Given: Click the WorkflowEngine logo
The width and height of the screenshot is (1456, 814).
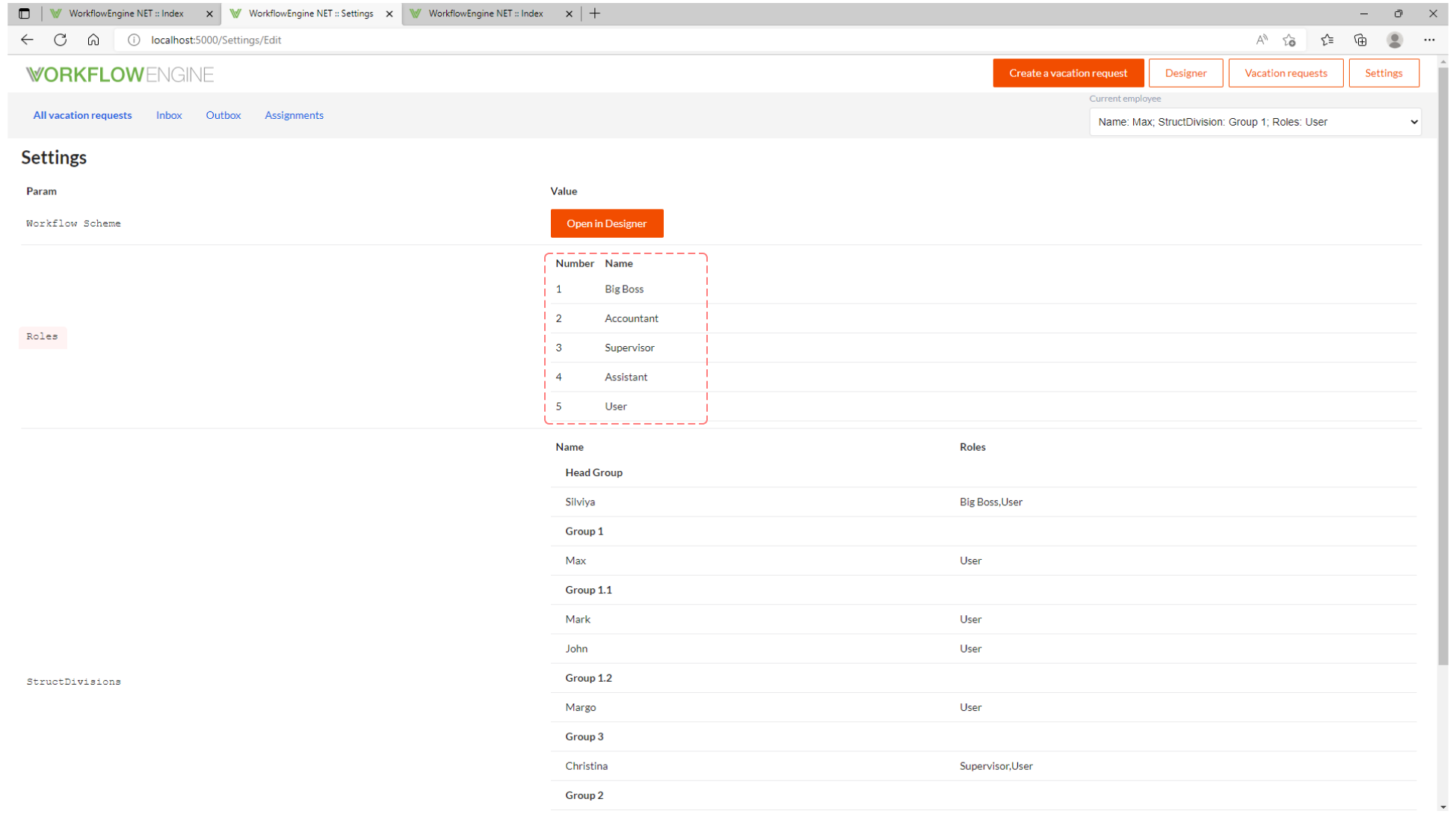Looking at the screenshot, I should [120, 74].
